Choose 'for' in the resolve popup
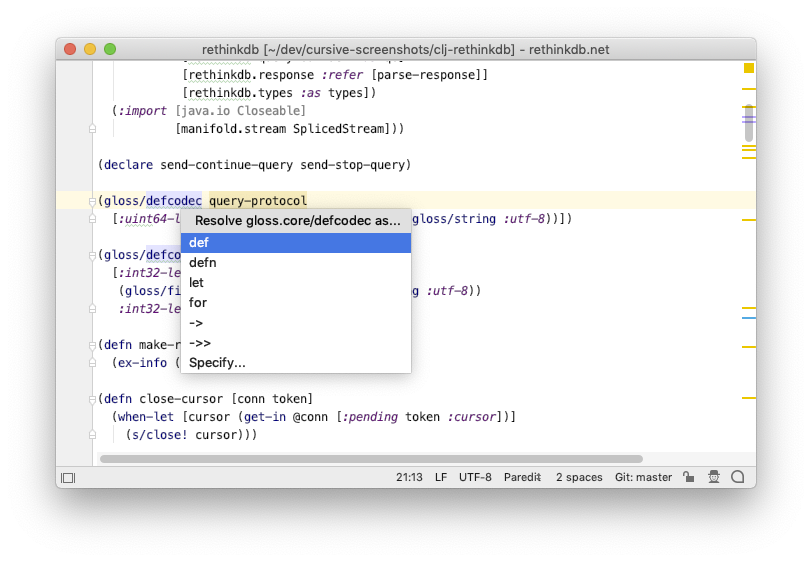 (296, 302)
